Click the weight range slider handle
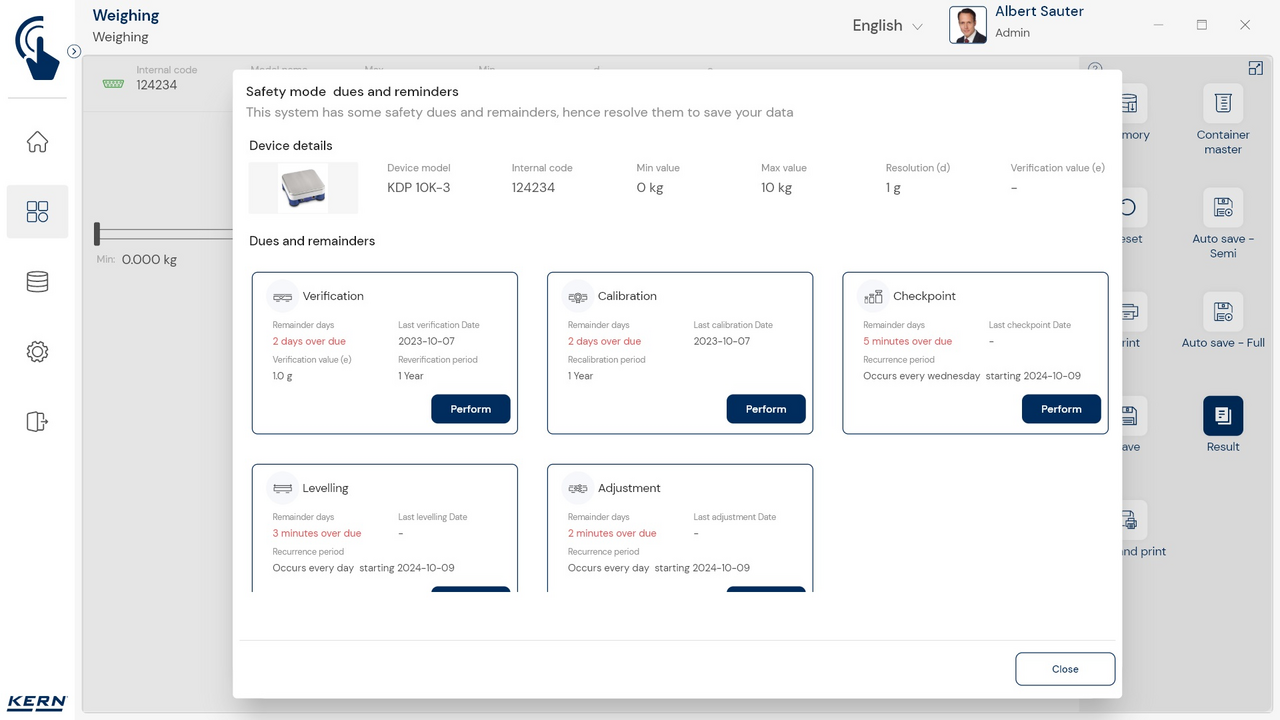 (97, 233)
